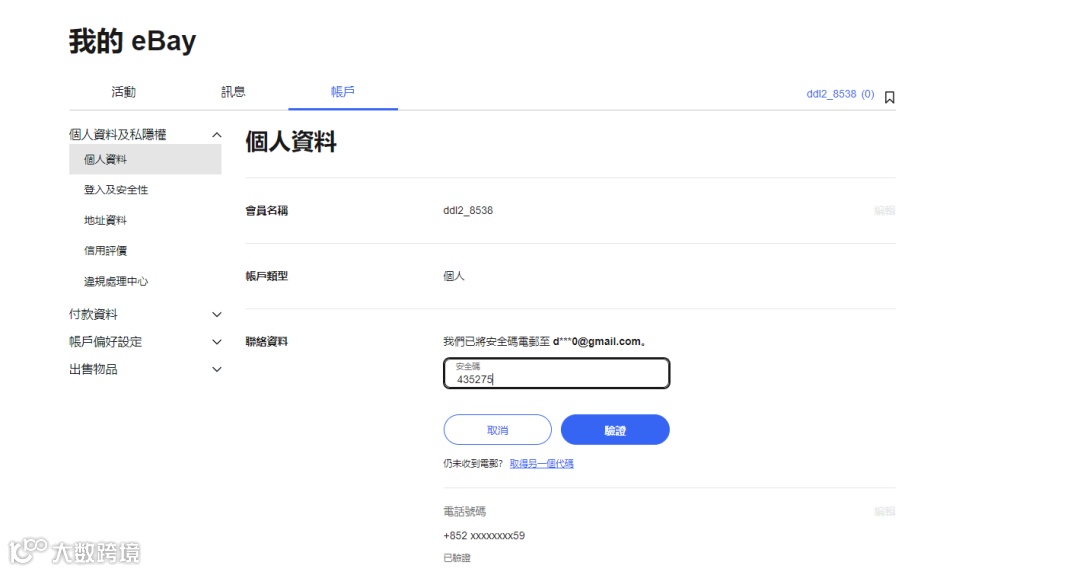The image size is (1080, 572).
Task: Expand the 出售物品 section
Action: 216,369
